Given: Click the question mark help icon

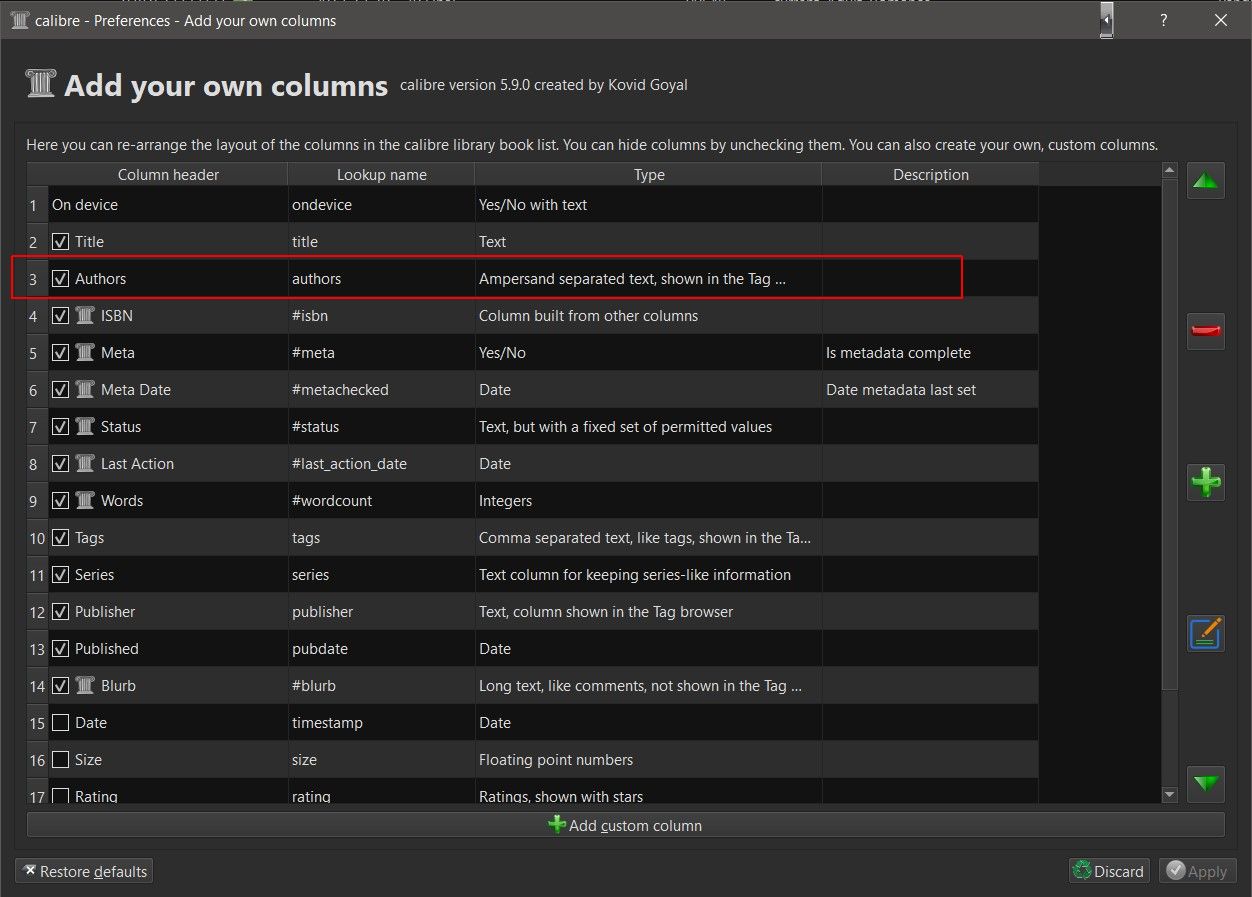Looking at the screenshot, I should click(x=1164, y=20).
